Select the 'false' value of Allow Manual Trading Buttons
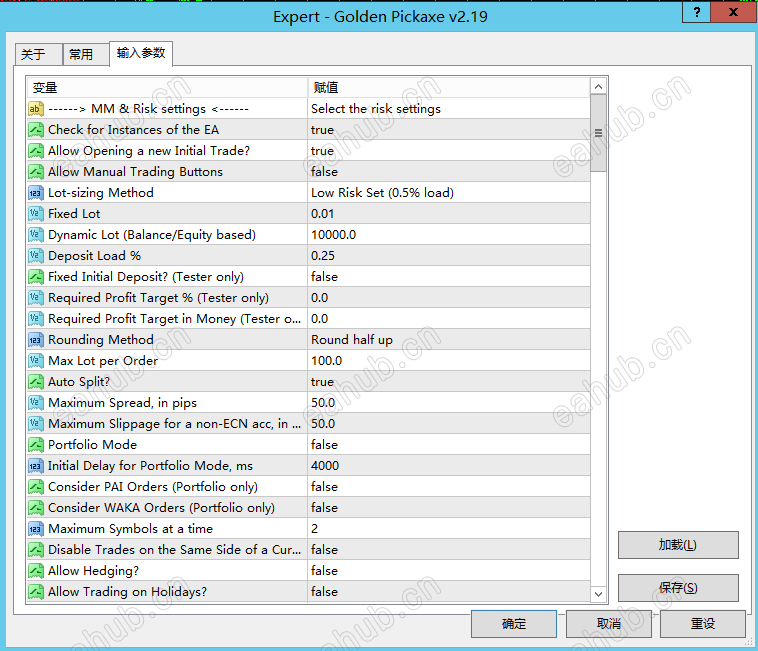The image size is (758, 651). coord(449,172)
